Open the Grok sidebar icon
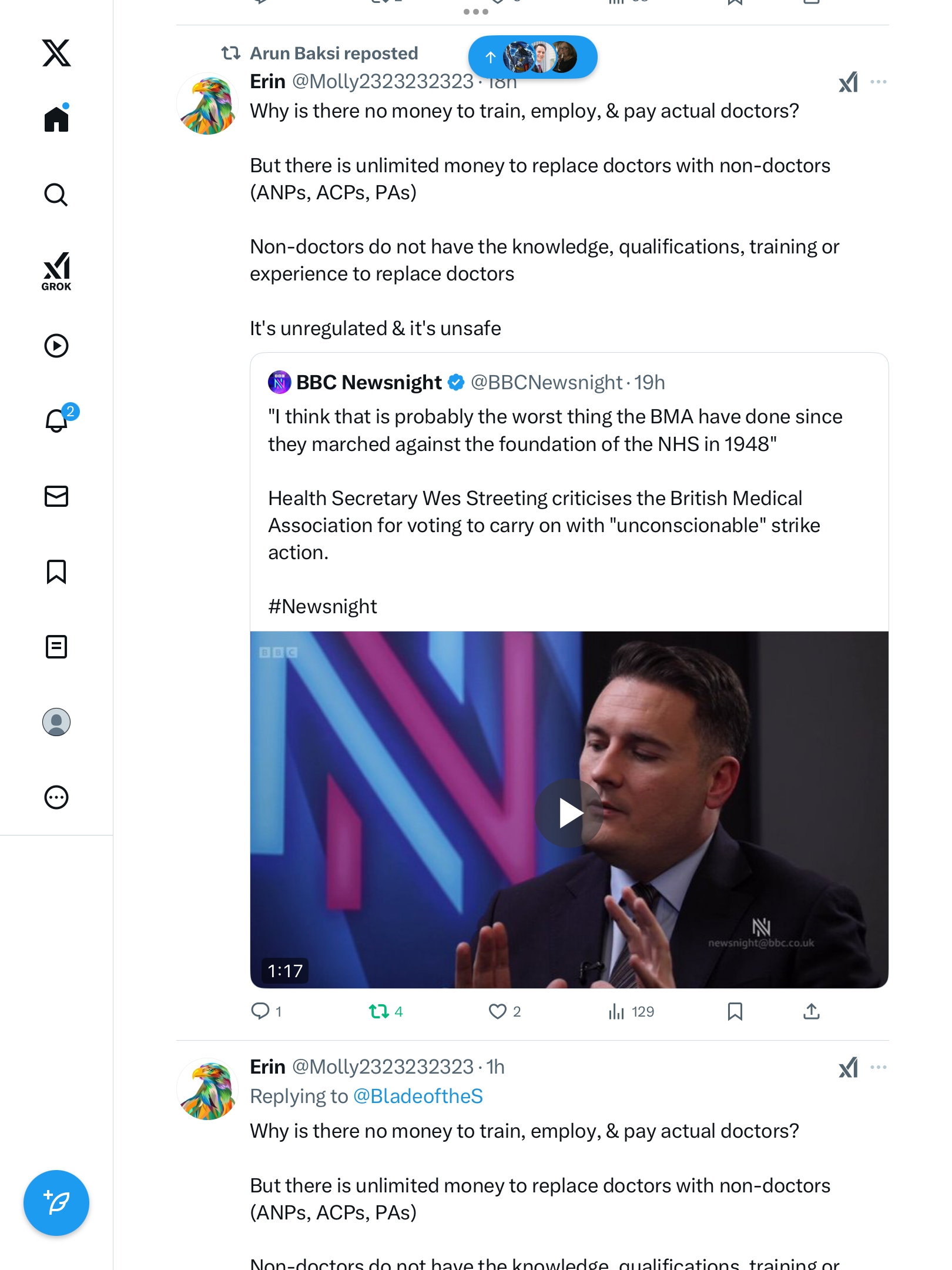Viewport: 952px width, 1270px height. pos(56,271)
